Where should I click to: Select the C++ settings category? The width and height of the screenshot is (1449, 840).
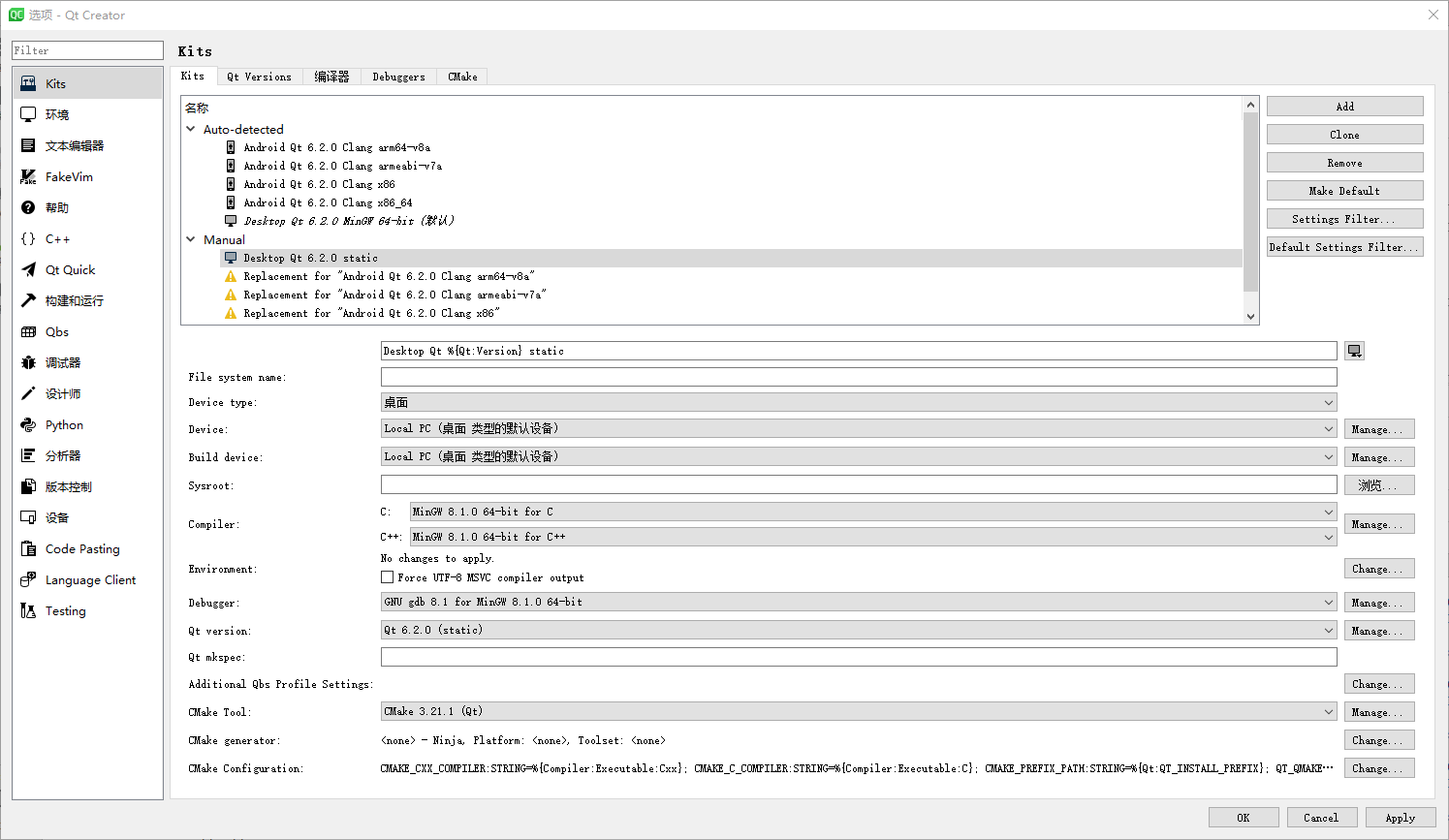click(56, 238)
